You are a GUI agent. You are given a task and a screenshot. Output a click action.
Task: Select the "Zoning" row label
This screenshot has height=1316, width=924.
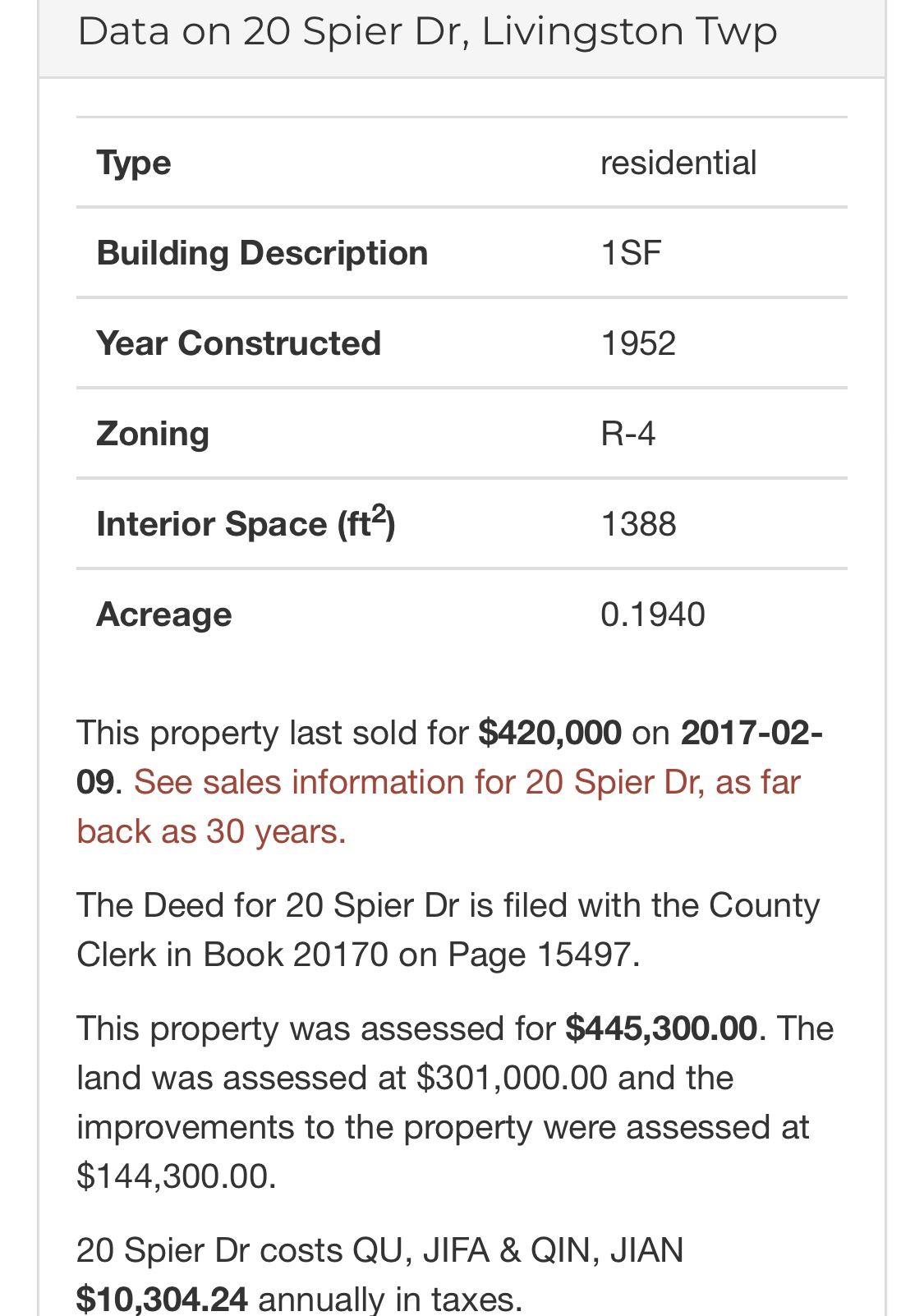[x=153, y=434]
